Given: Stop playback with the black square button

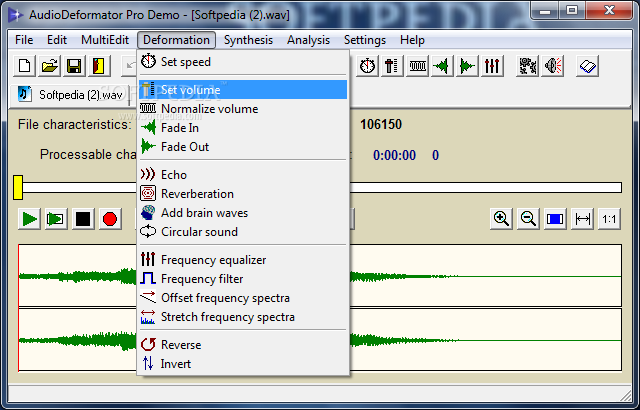Looking at the screenshot, I should point(83,219).
